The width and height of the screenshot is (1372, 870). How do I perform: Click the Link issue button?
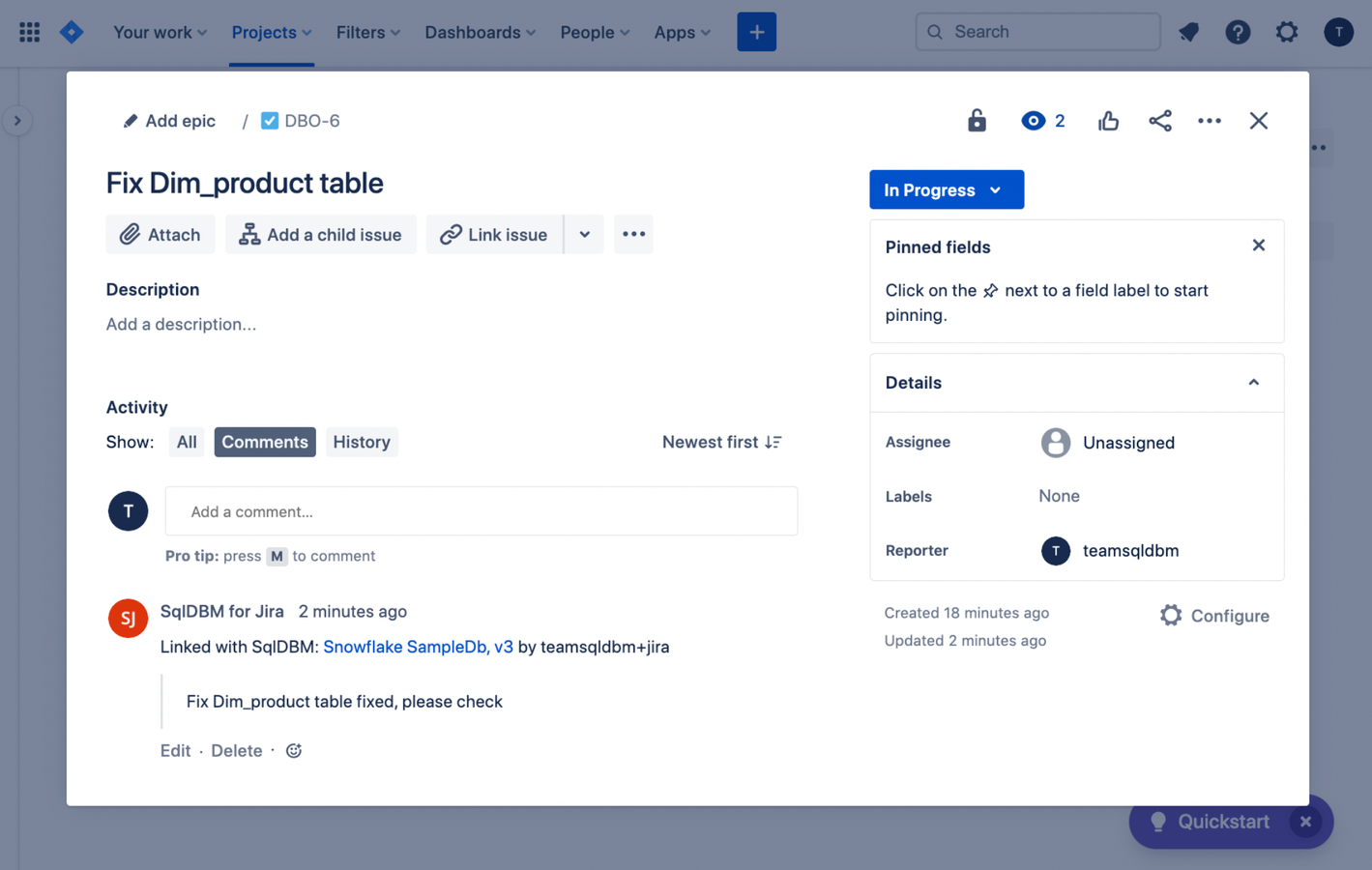494,235
